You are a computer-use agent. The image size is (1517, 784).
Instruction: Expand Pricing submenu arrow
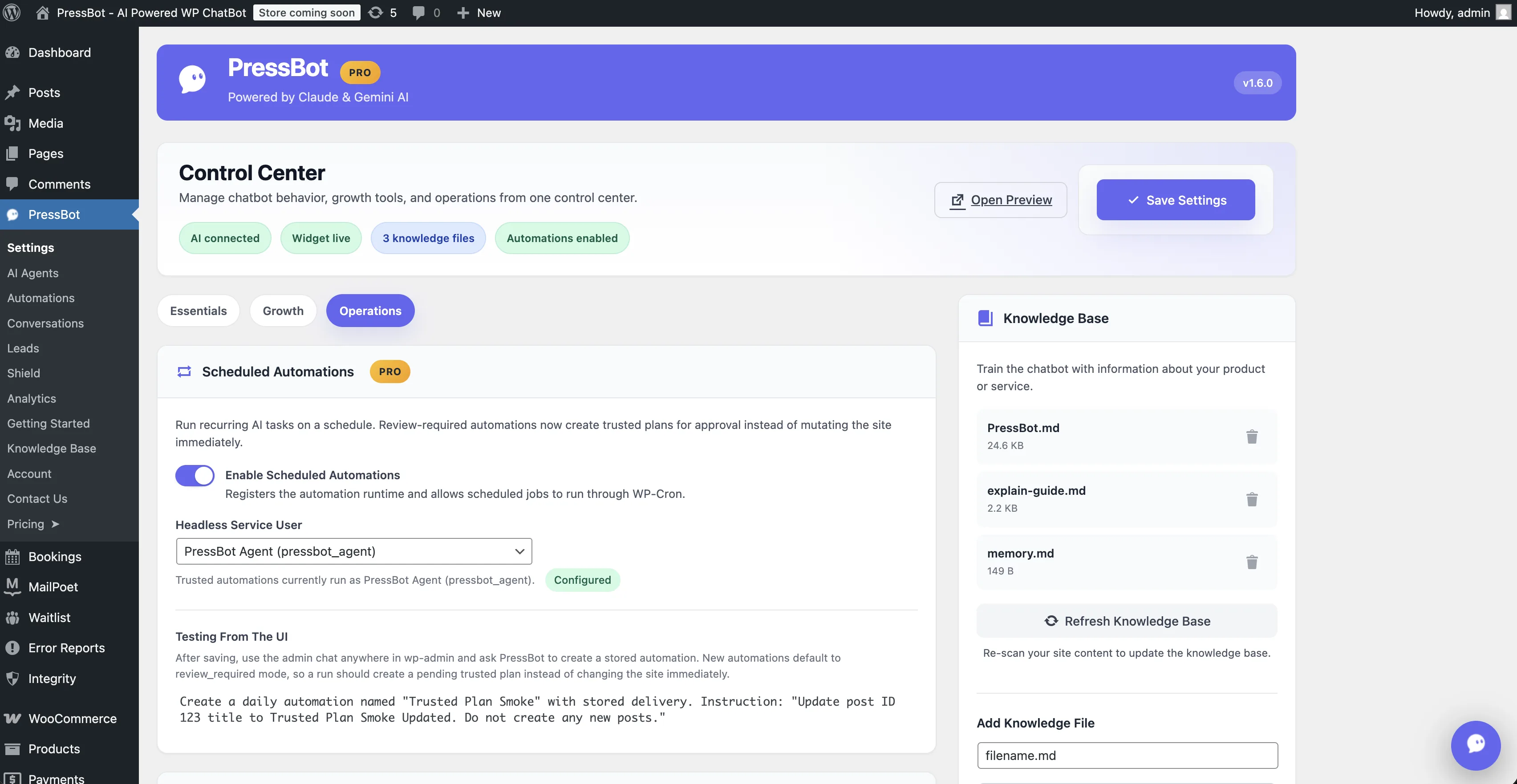click(x=55, y=524)
